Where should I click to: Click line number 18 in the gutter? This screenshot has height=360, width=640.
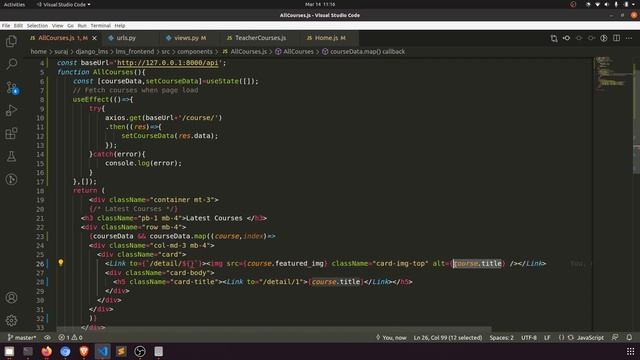(40, 191)
